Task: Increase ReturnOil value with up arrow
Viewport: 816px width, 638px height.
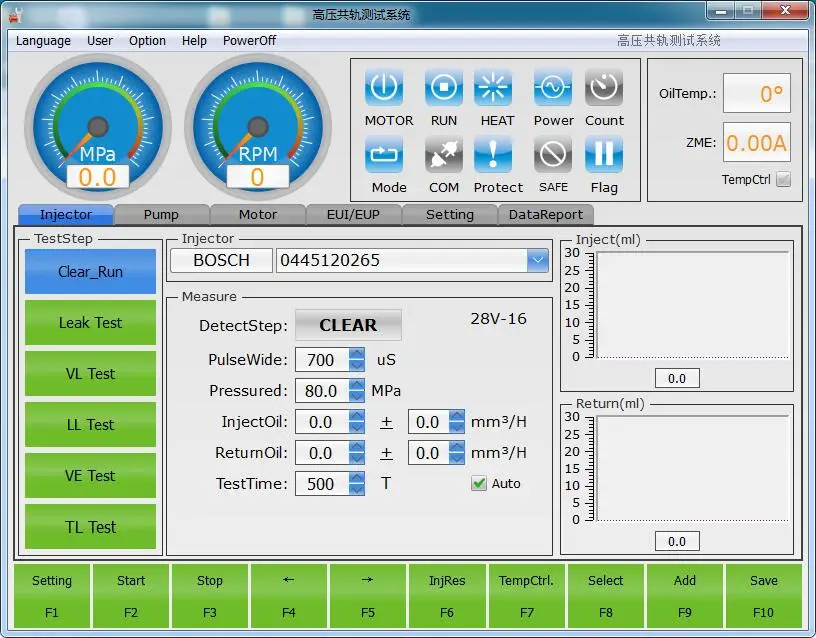Action: click(x=357, y=447)
